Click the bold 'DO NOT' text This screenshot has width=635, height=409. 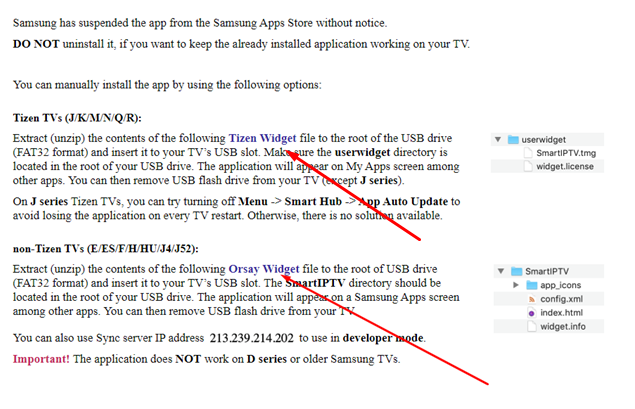(36, 44)
